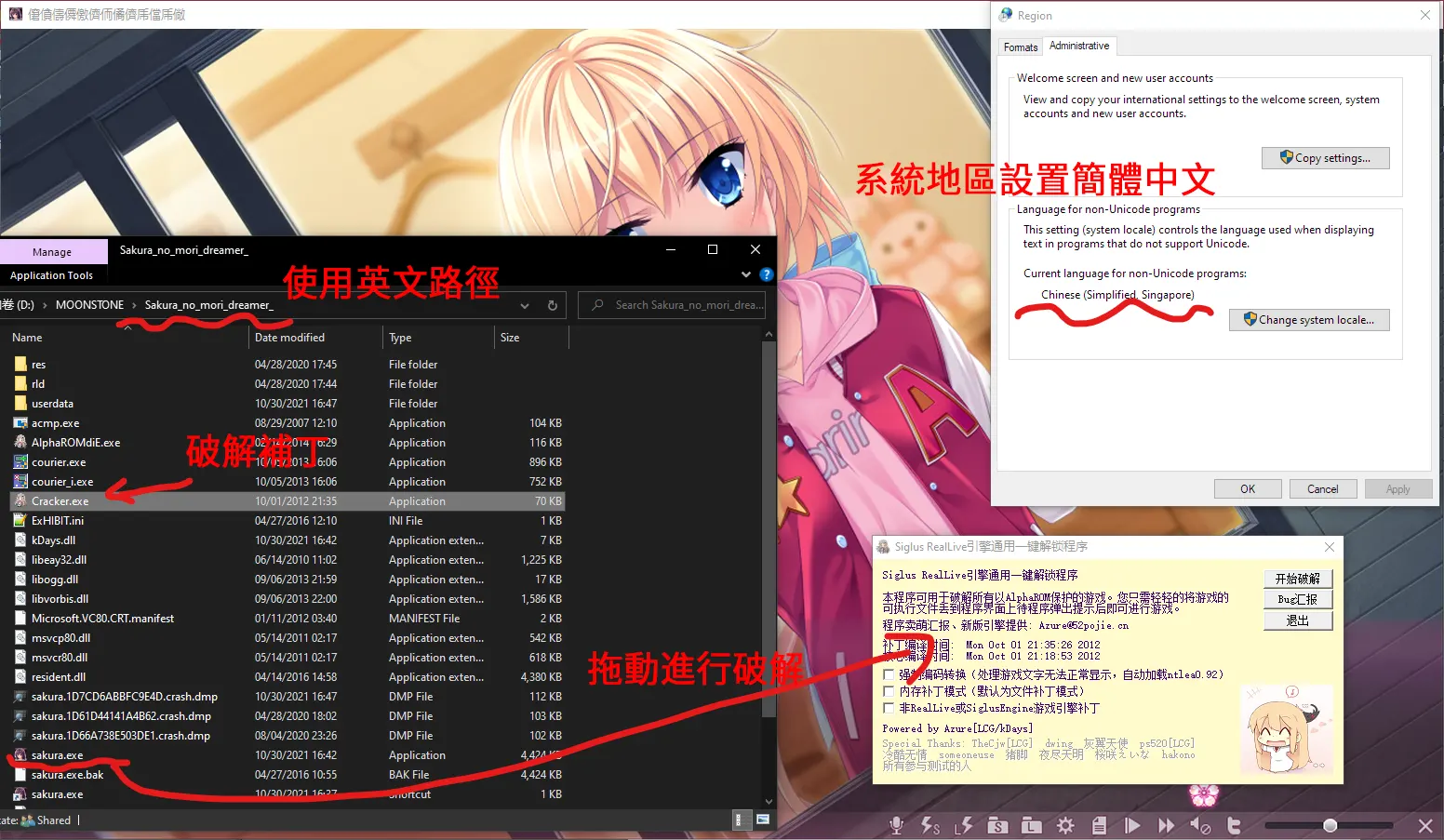Click the microphone voice icon in game toolbar
This screenshot has height=840, width=1444.
coord(897,825)
